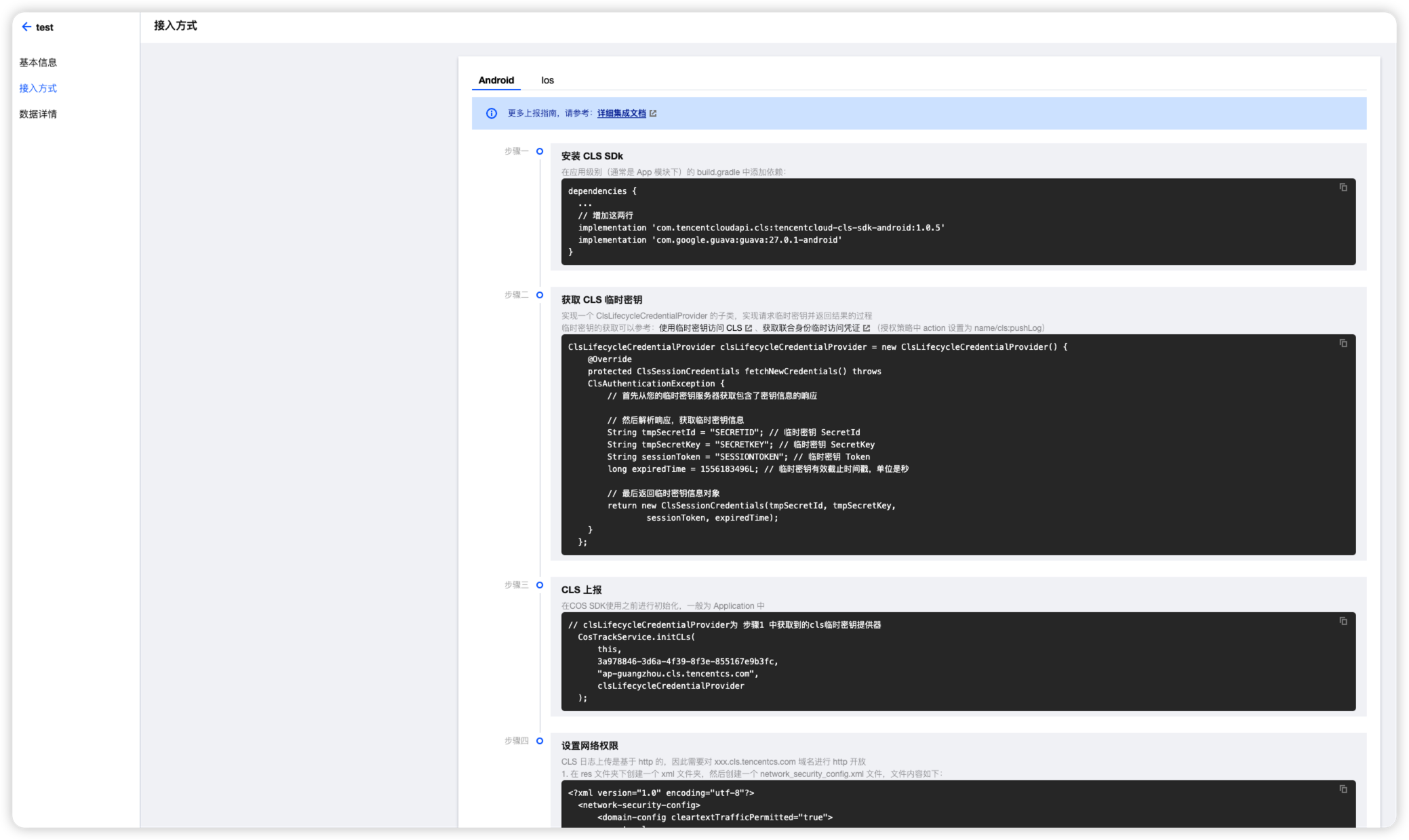Click the tencentcloud-cls-sdk-android:1.0.5 implementation line
The width and height of the screenshot is (1409, 840).
761,228
